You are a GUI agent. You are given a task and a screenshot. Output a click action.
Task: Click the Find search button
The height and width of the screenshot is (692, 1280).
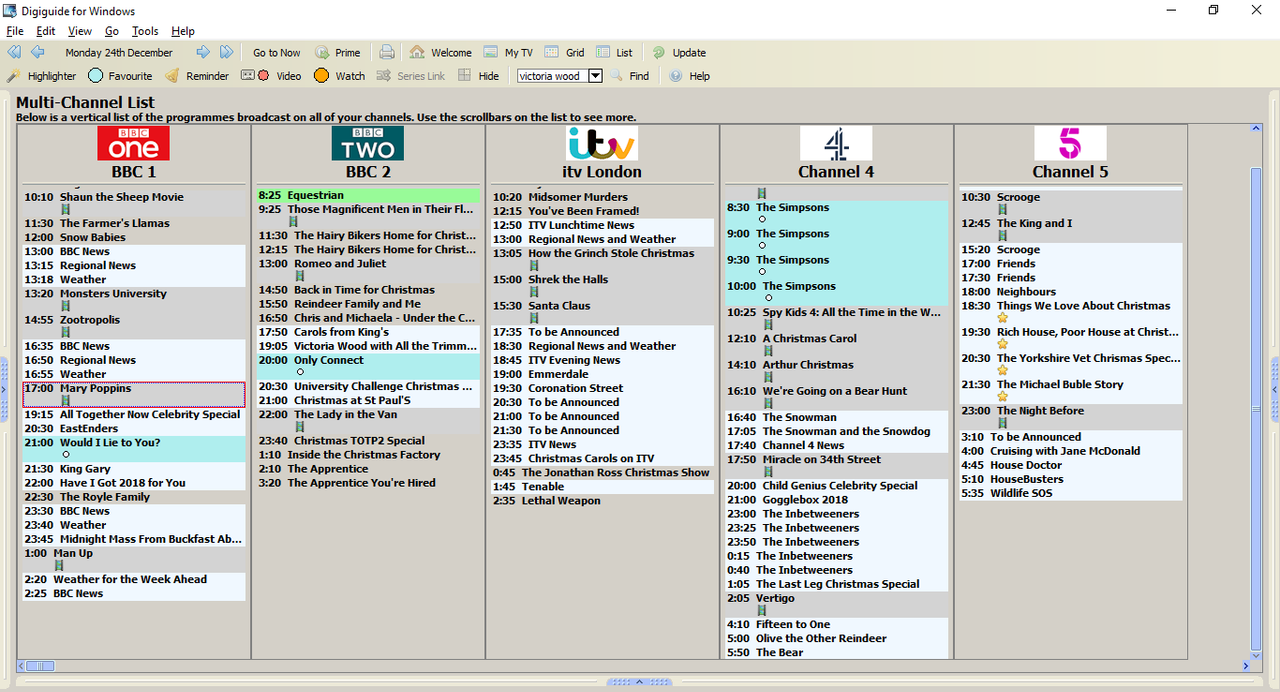[630, 76]
